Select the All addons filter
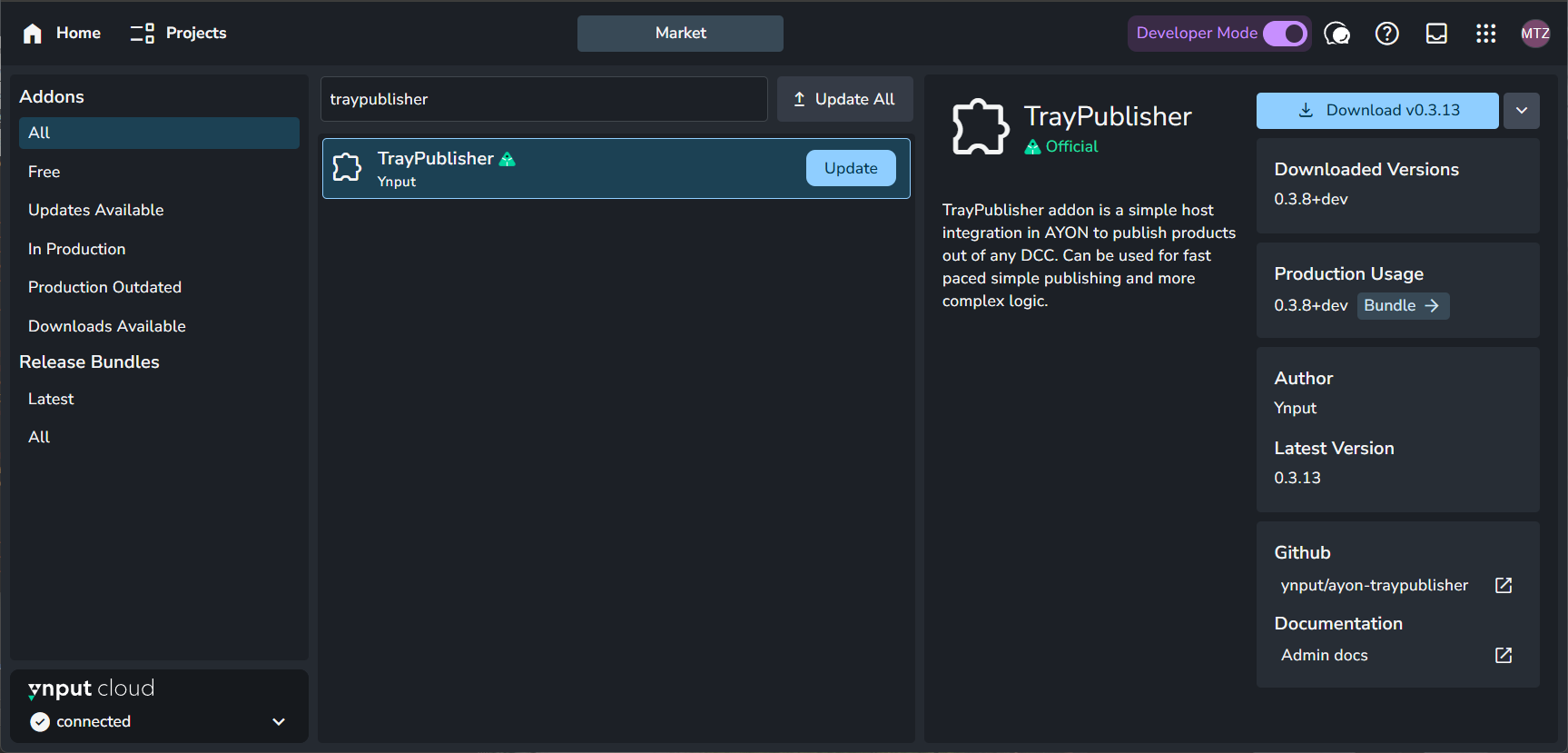This screenshot has height=753, width=1568. pyautogui.click(x=159, y=133)
